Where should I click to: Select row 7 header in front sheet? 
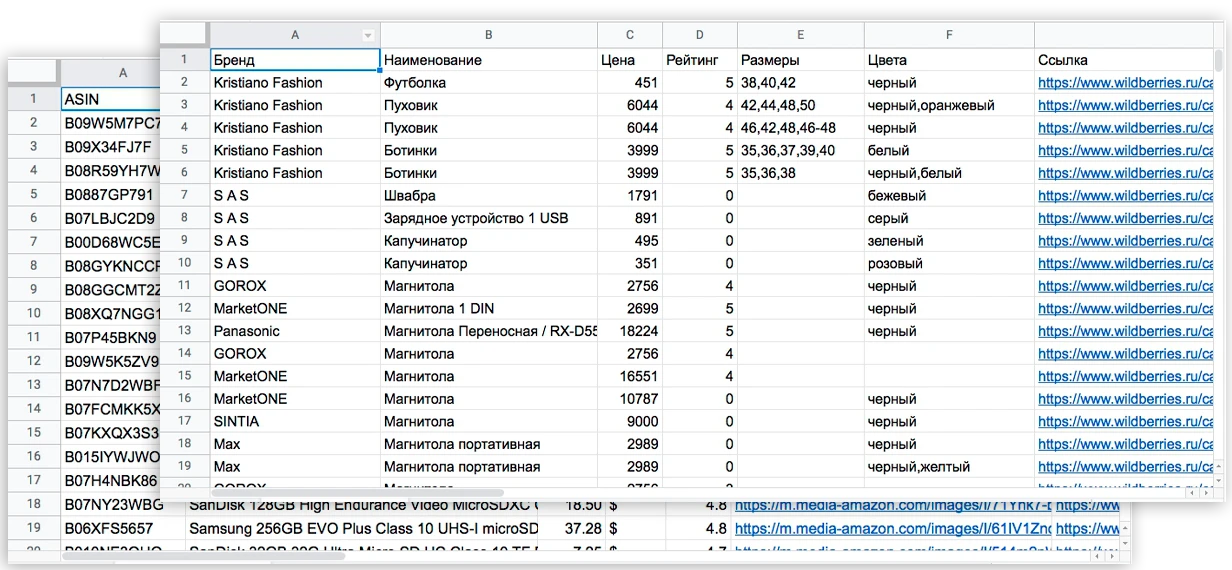[184, 195]
